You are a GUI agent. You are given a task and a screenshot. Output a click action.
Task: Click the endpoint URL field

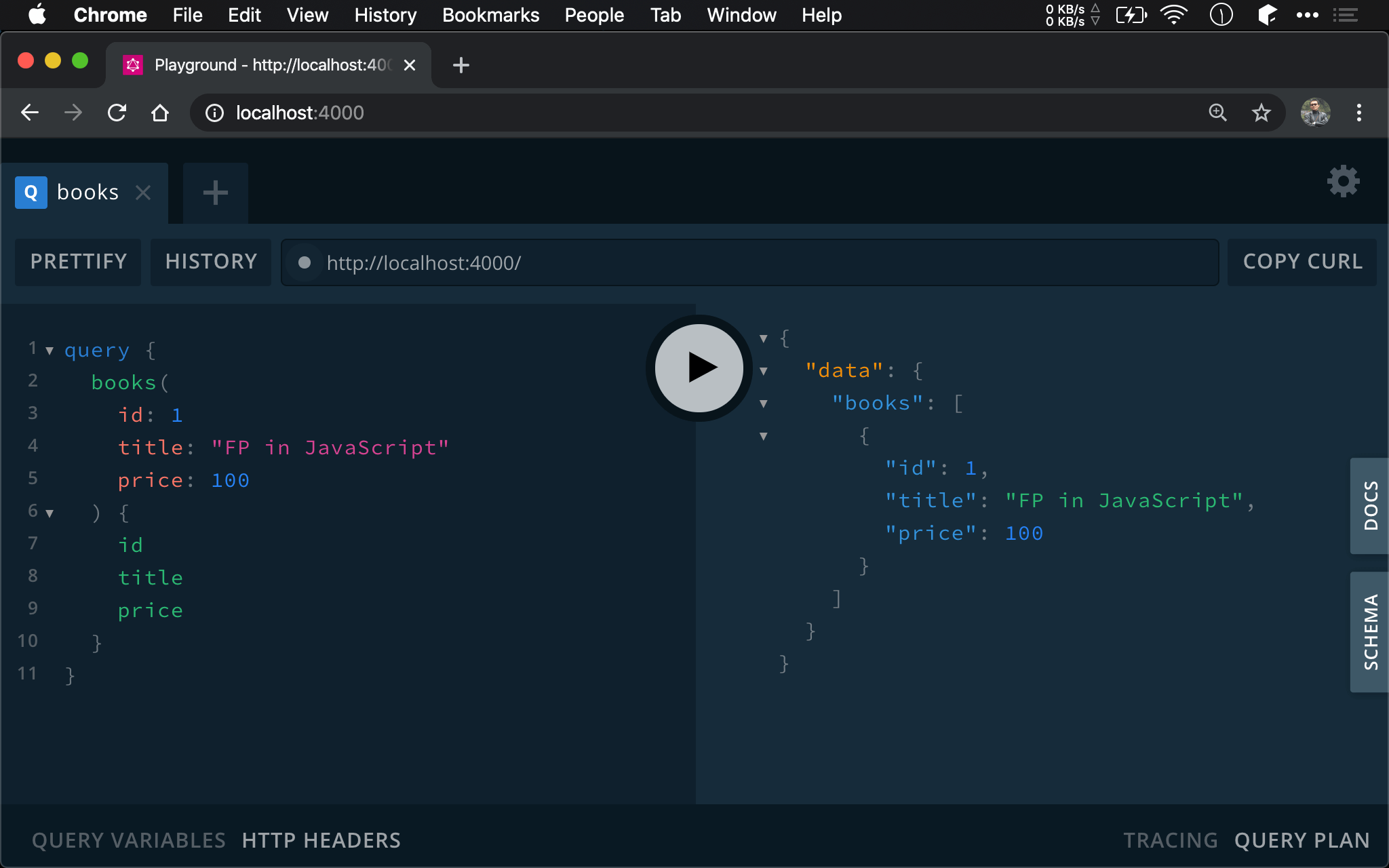pyautogui.click(x=750, y=262)
